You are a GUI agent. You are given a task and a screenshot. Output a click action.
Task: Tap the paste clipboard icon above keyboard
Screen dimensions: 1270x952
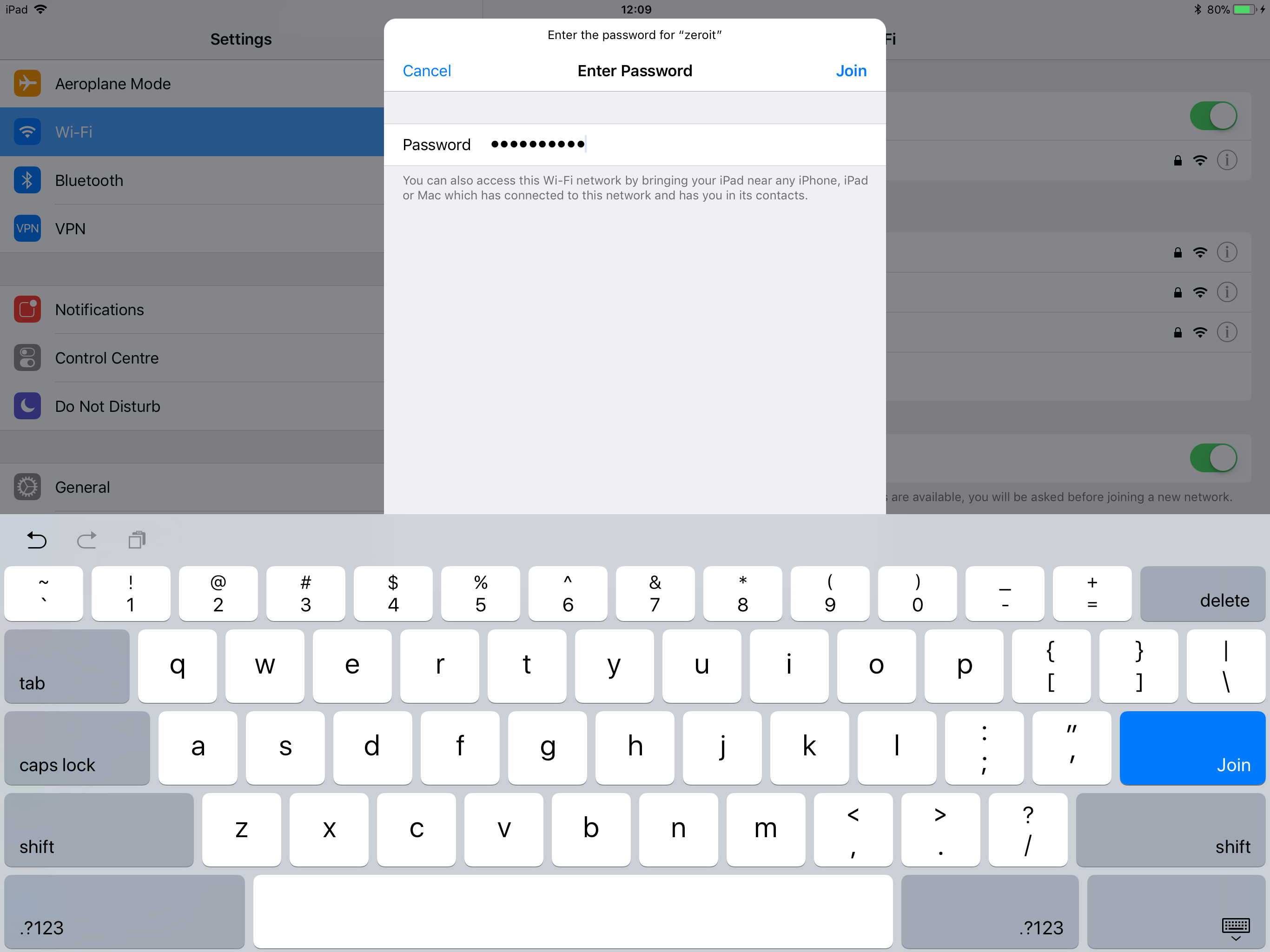click(x=137, y=540)
